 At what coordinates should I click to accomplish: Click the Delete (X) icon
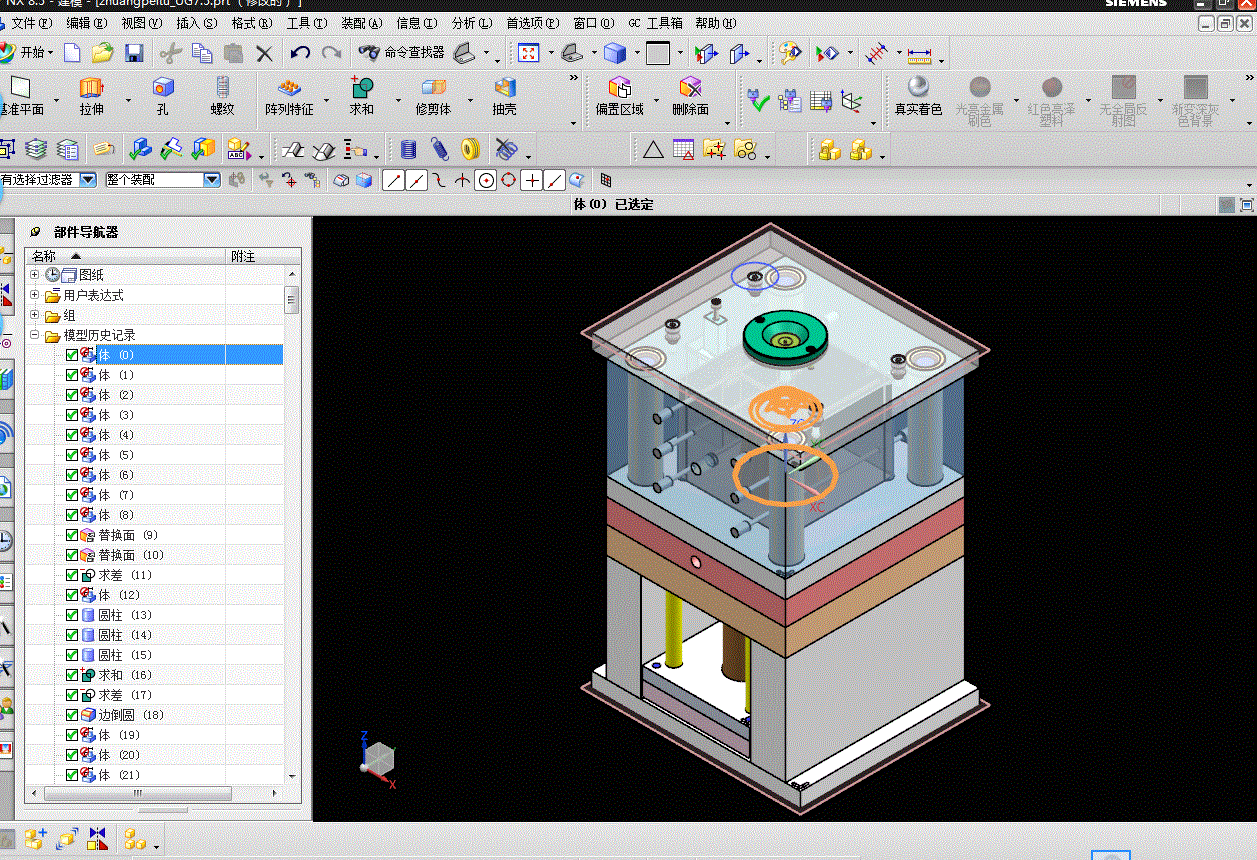click(265, 53)
